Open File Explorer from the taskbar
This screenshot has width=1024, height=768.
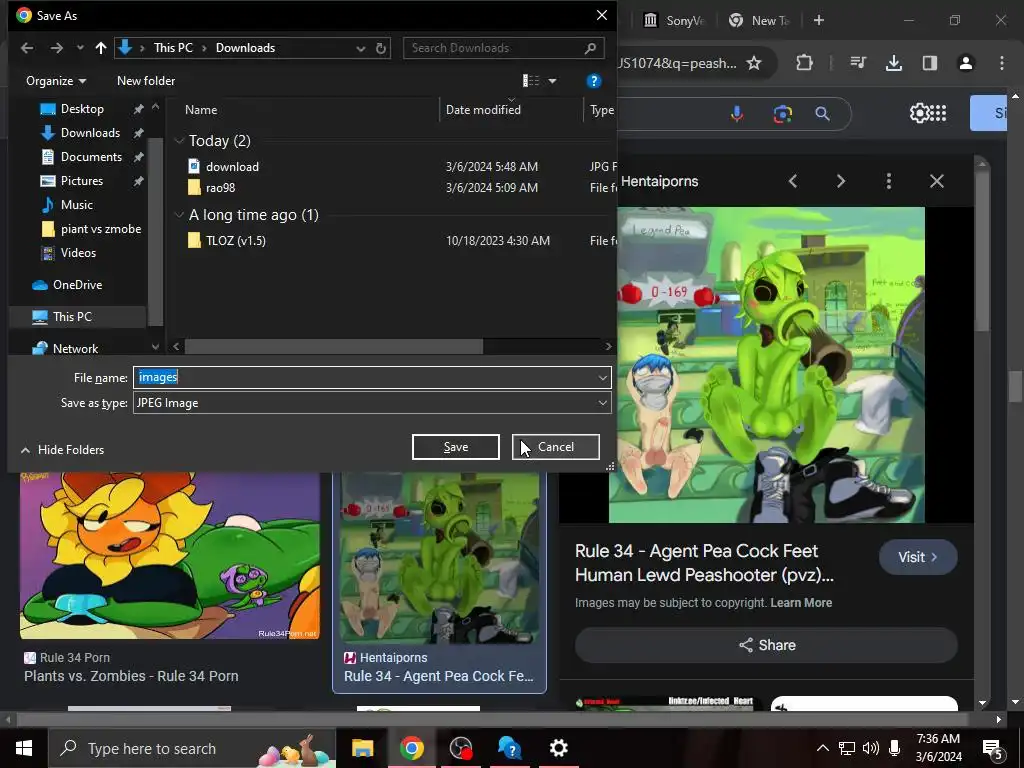tap(362, 748)
